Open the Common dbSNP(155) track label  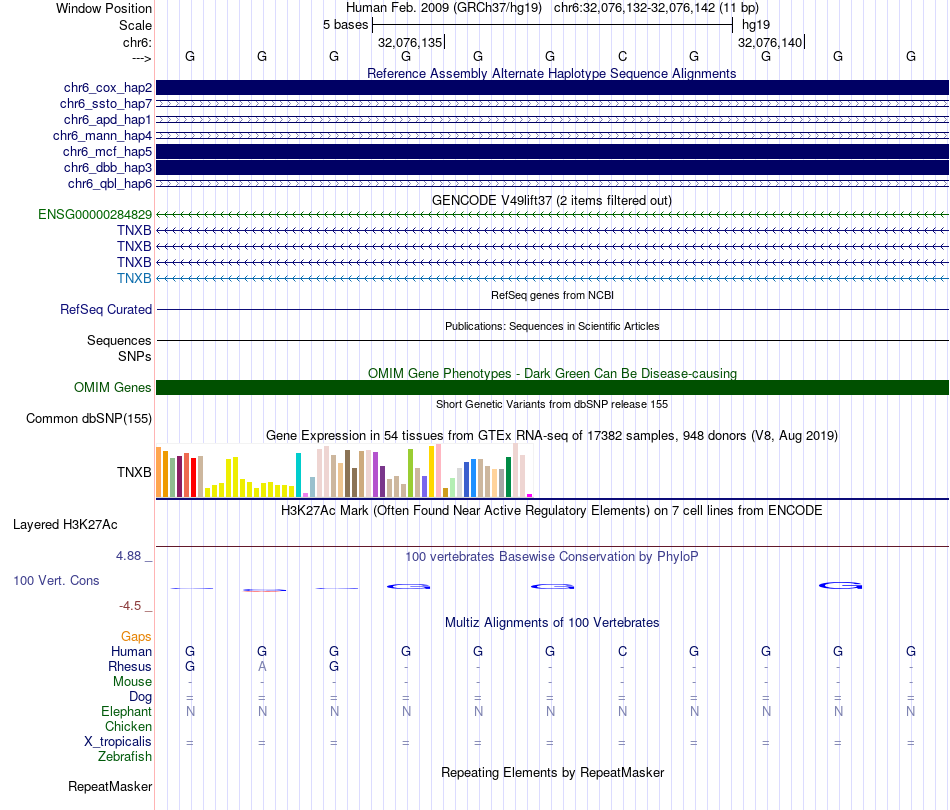coord(88,419)
